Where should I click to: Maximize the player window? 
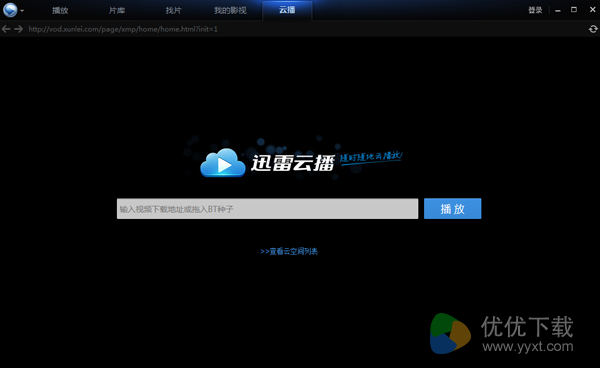tap(574, 10)
